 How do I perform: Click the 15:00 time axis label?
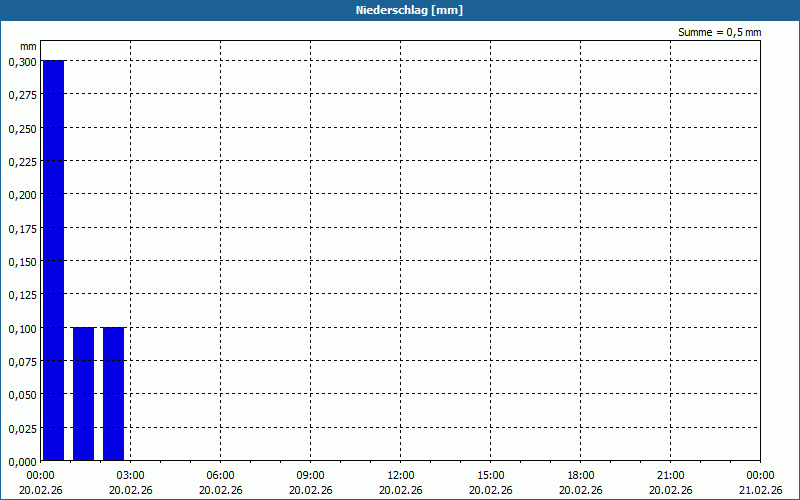490,476
